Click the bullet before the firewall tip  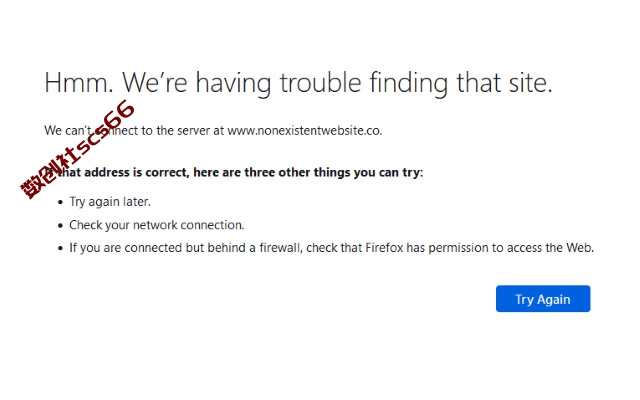click(x=60, y=248)
